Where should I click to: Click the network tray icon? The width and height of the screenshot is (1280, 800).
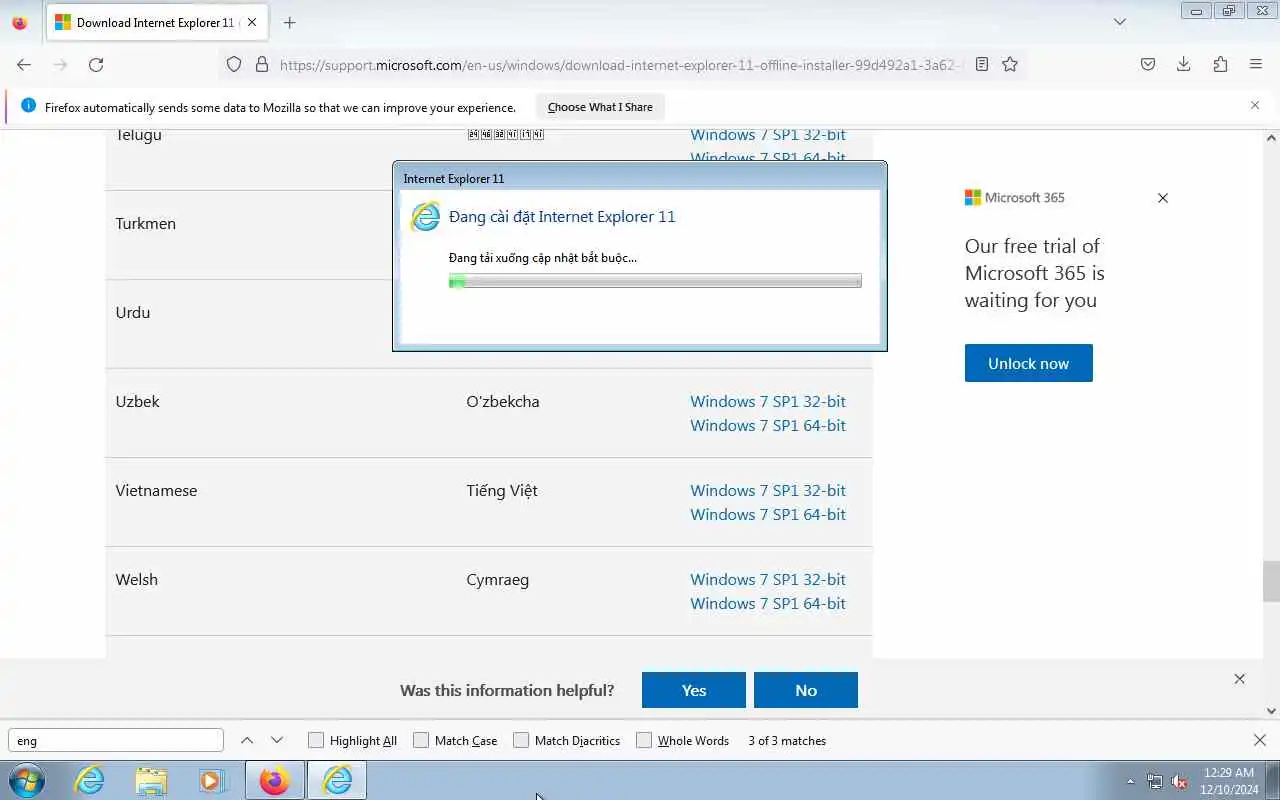(x=1155, y=781)
